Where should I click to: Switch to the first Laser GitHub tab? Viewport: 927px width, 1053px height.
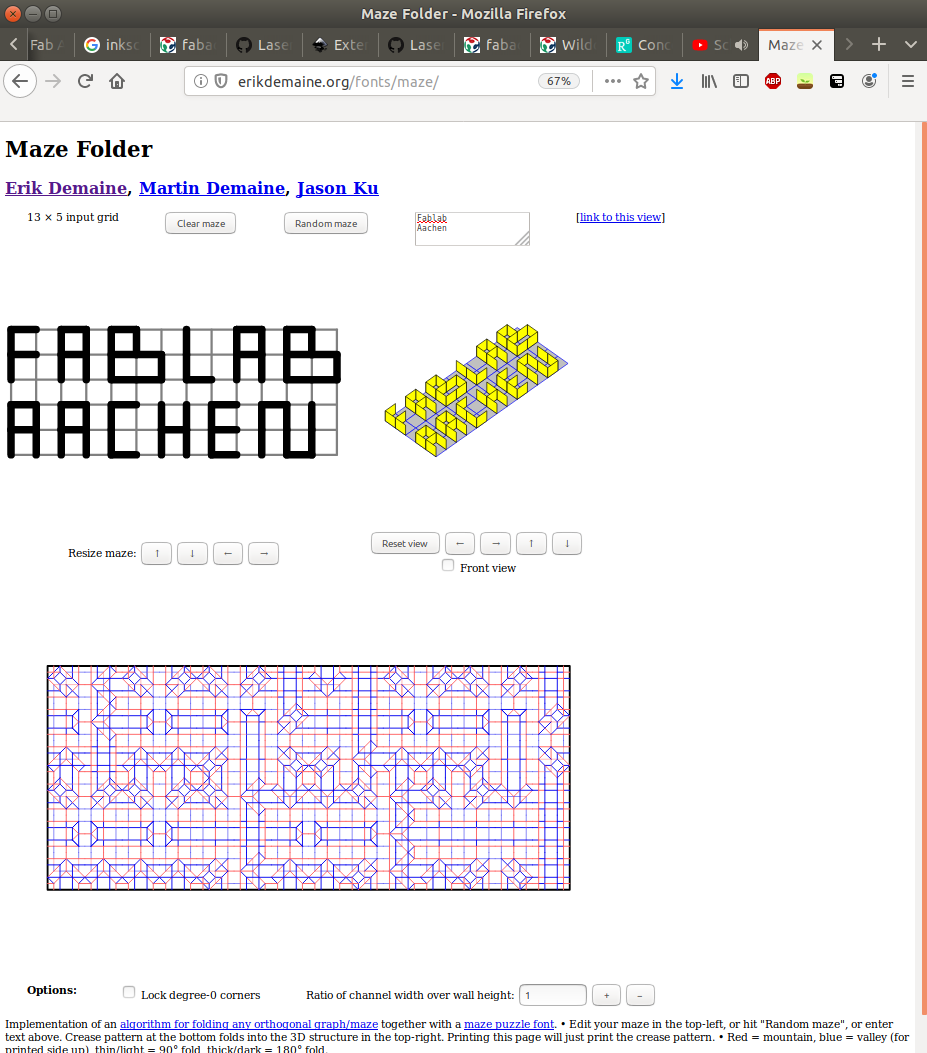click(x=265, y=45)
